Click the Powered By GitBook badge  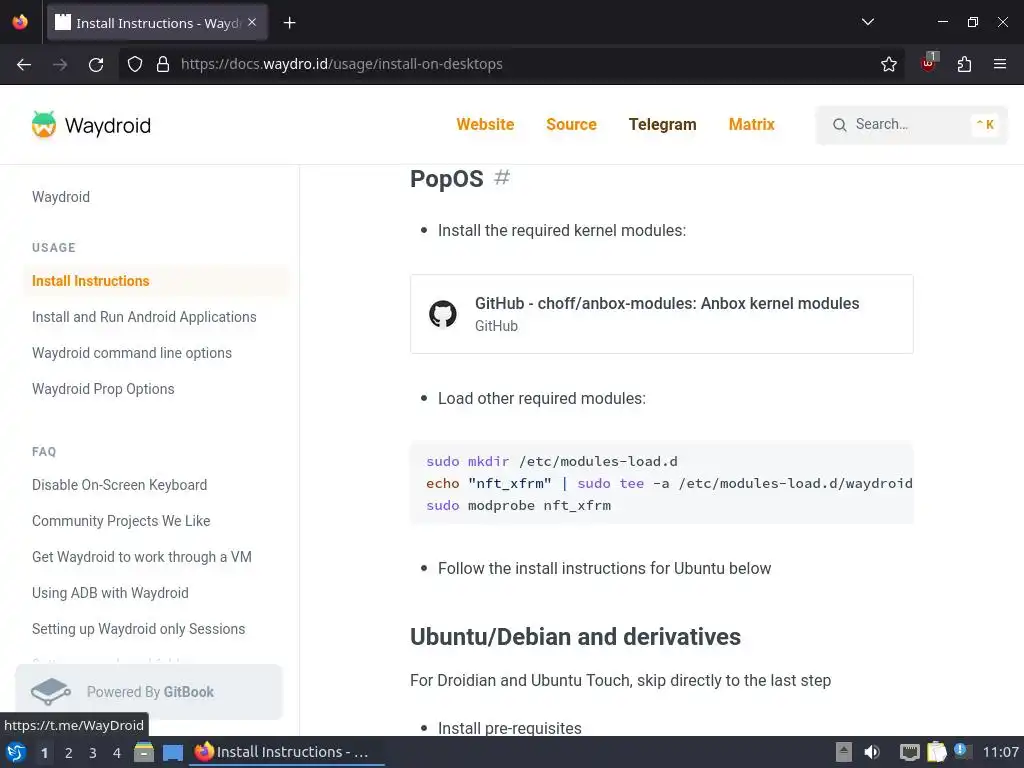(x=149, y=692)
